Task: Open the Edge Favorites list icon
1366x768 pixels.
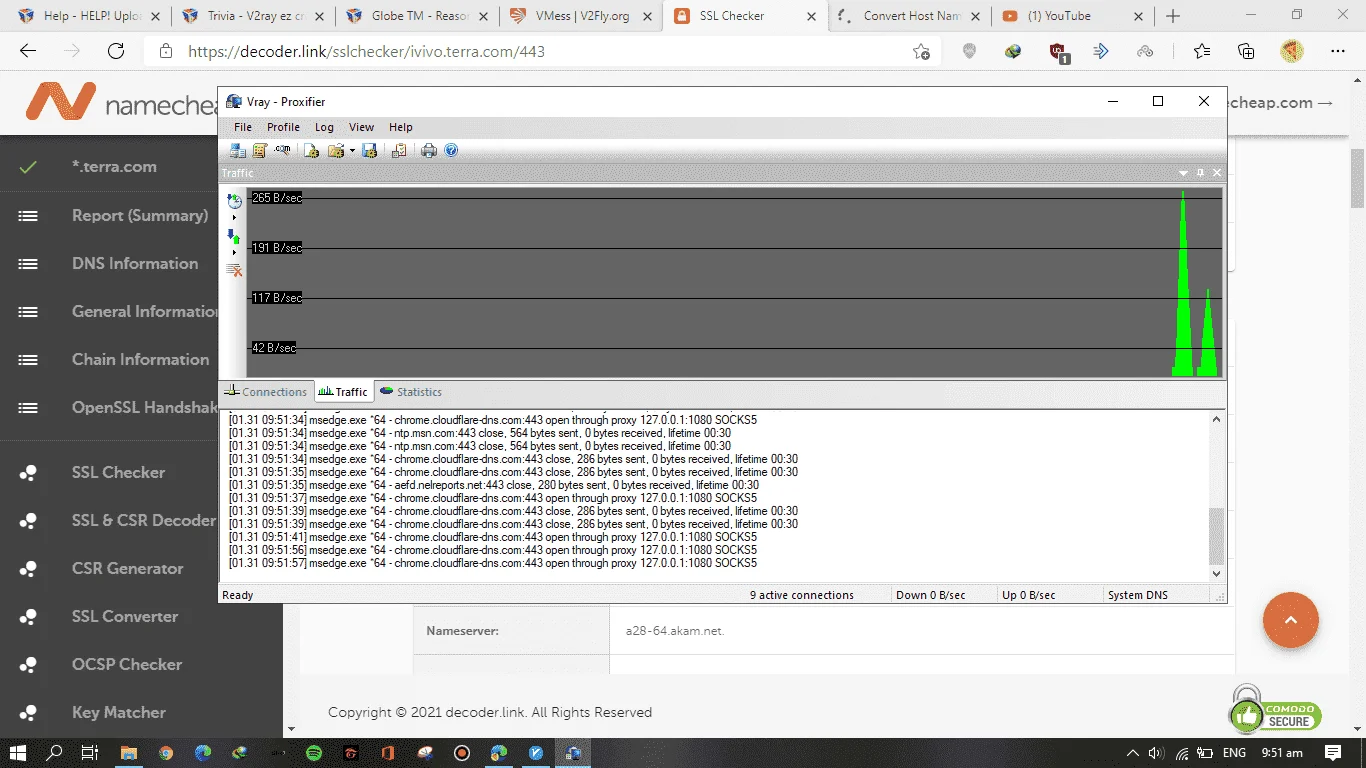Action: coord(1202,51)
